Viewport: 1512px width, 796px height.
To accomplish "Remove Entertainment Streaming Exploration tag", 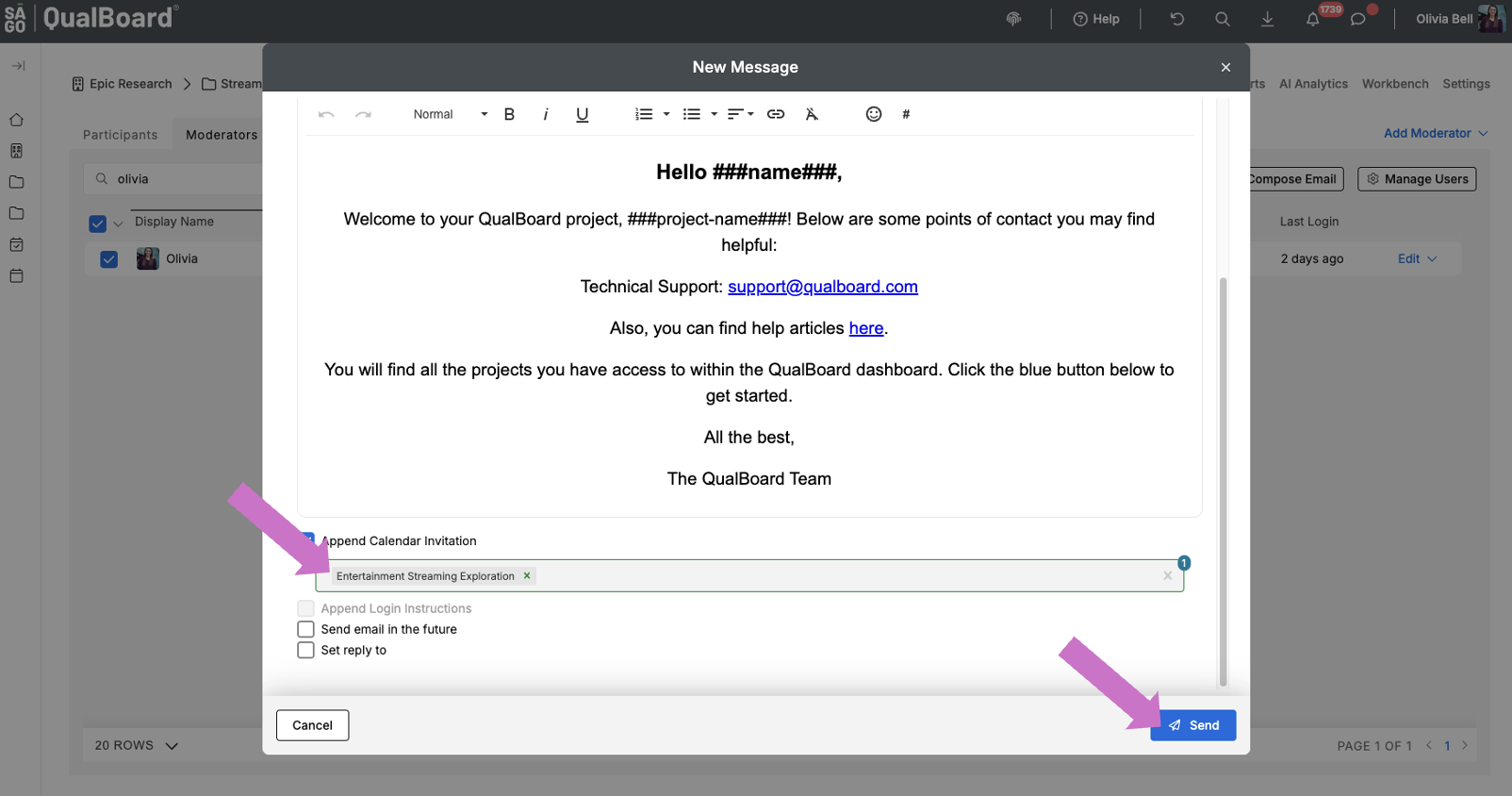I will [x=527, y=575].
